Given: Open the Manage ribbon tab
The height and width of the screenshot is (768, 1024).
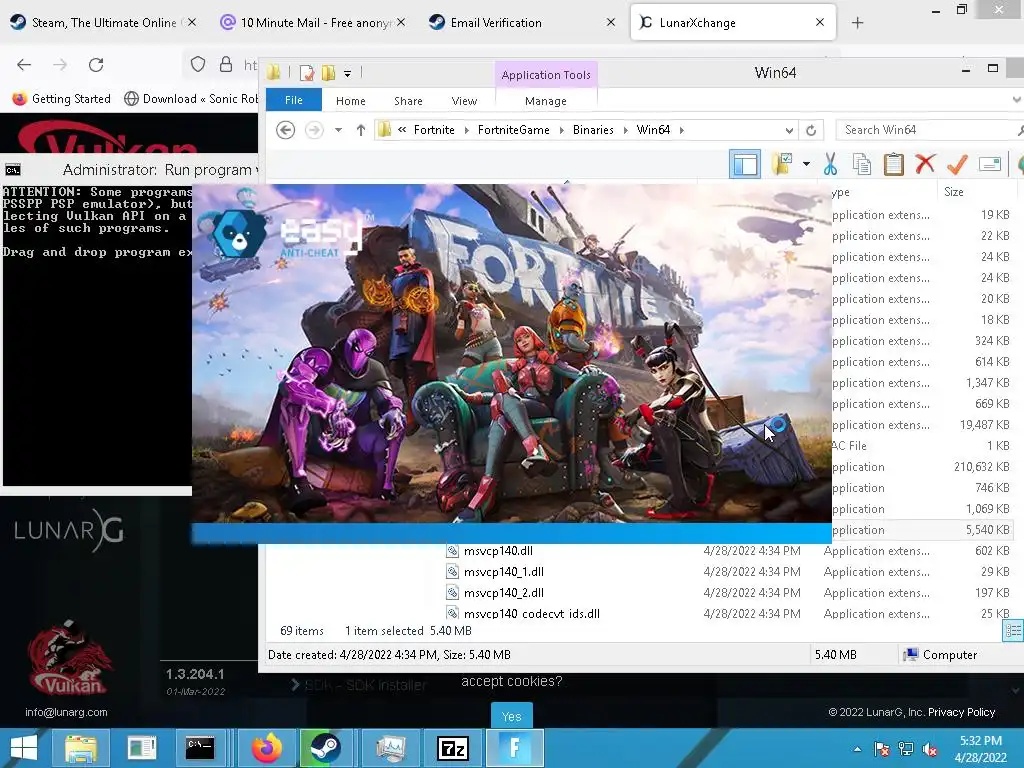Looking at the screenshot, I should pyautogui.click(x=546, y=101).
